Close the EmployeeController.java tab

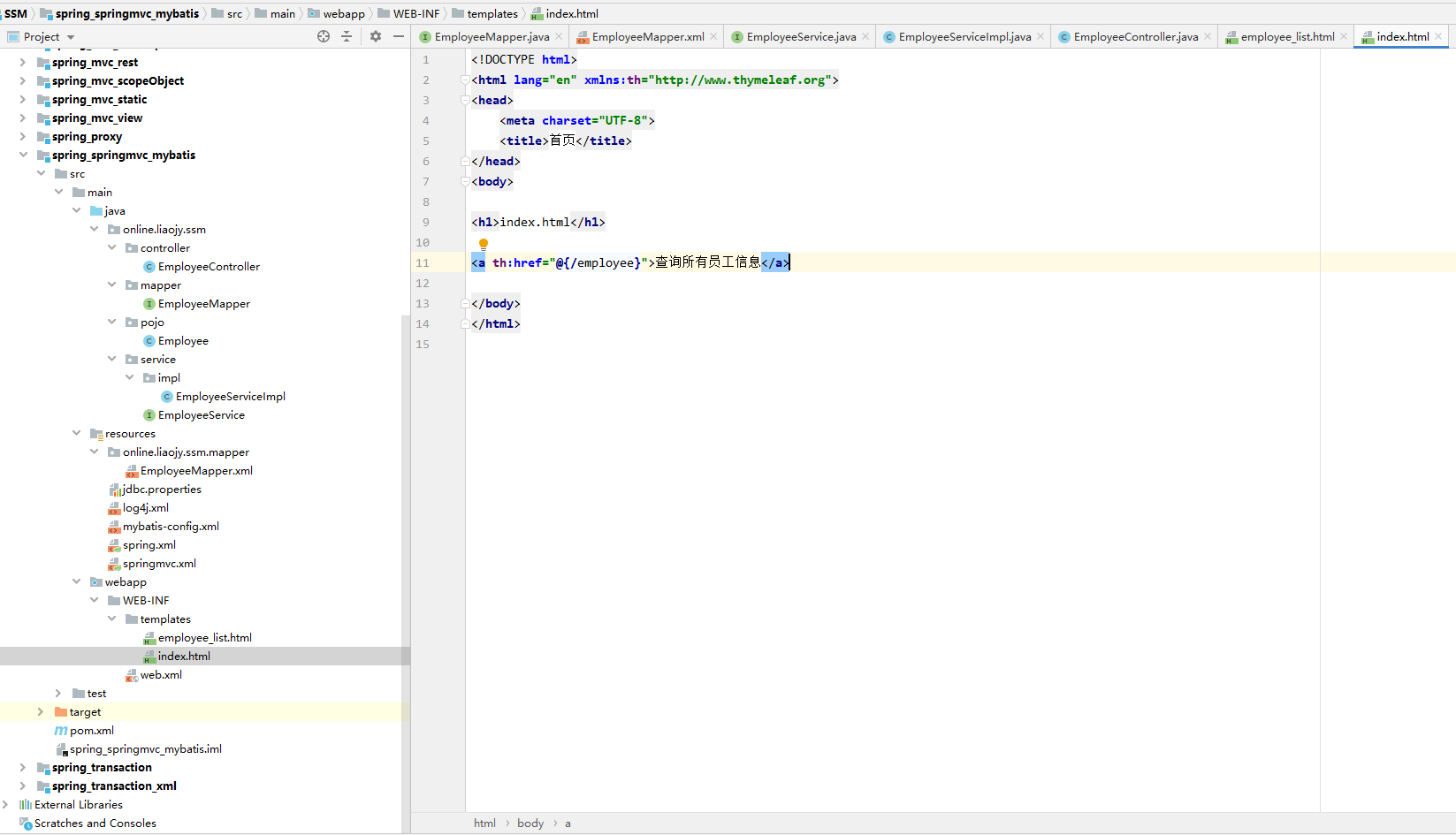[x=1208, y=36]
